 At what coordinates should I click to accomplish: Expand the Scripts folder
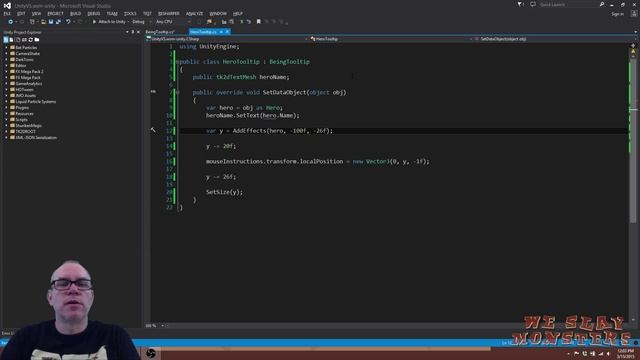(x=6, y=120)
